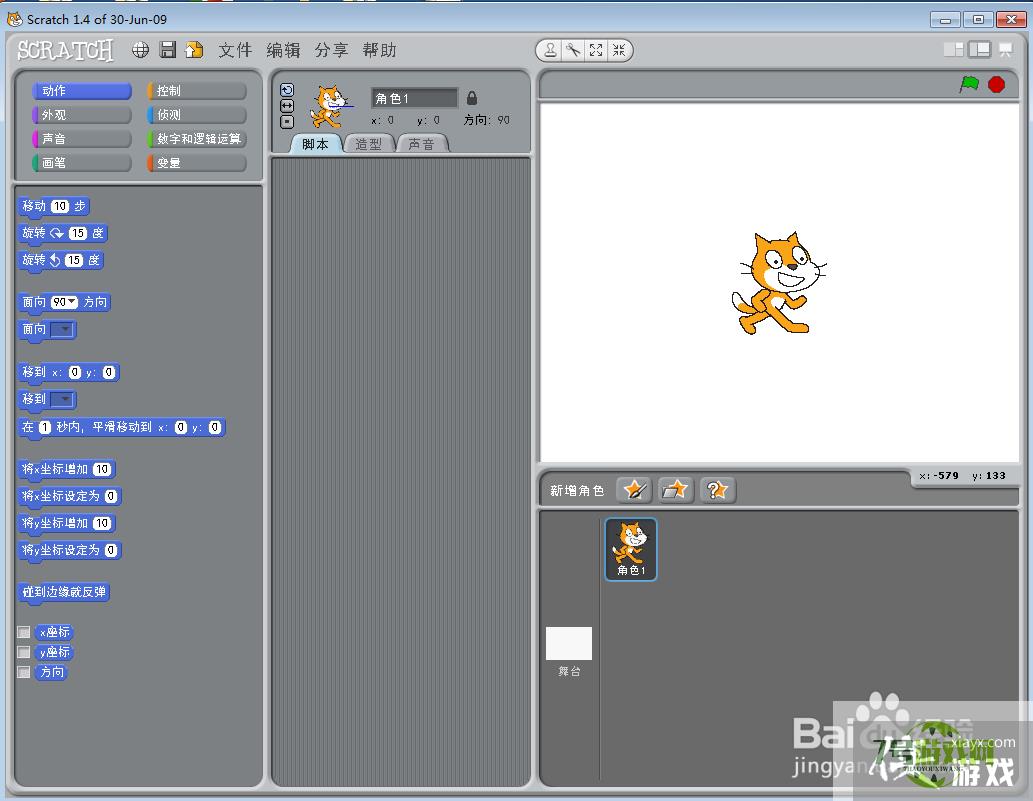The image size is (1033, 801).
Task: Click the 将y坐标设定为 0 block
Action: [x=70, y=551]
